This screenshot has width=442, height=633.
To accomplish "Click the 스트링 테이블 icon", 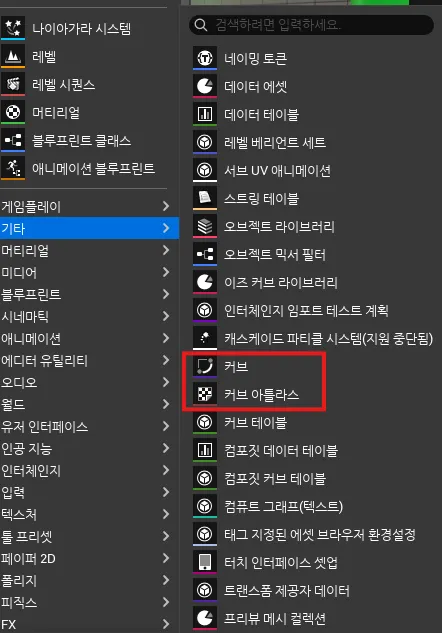I will point(205,198).
